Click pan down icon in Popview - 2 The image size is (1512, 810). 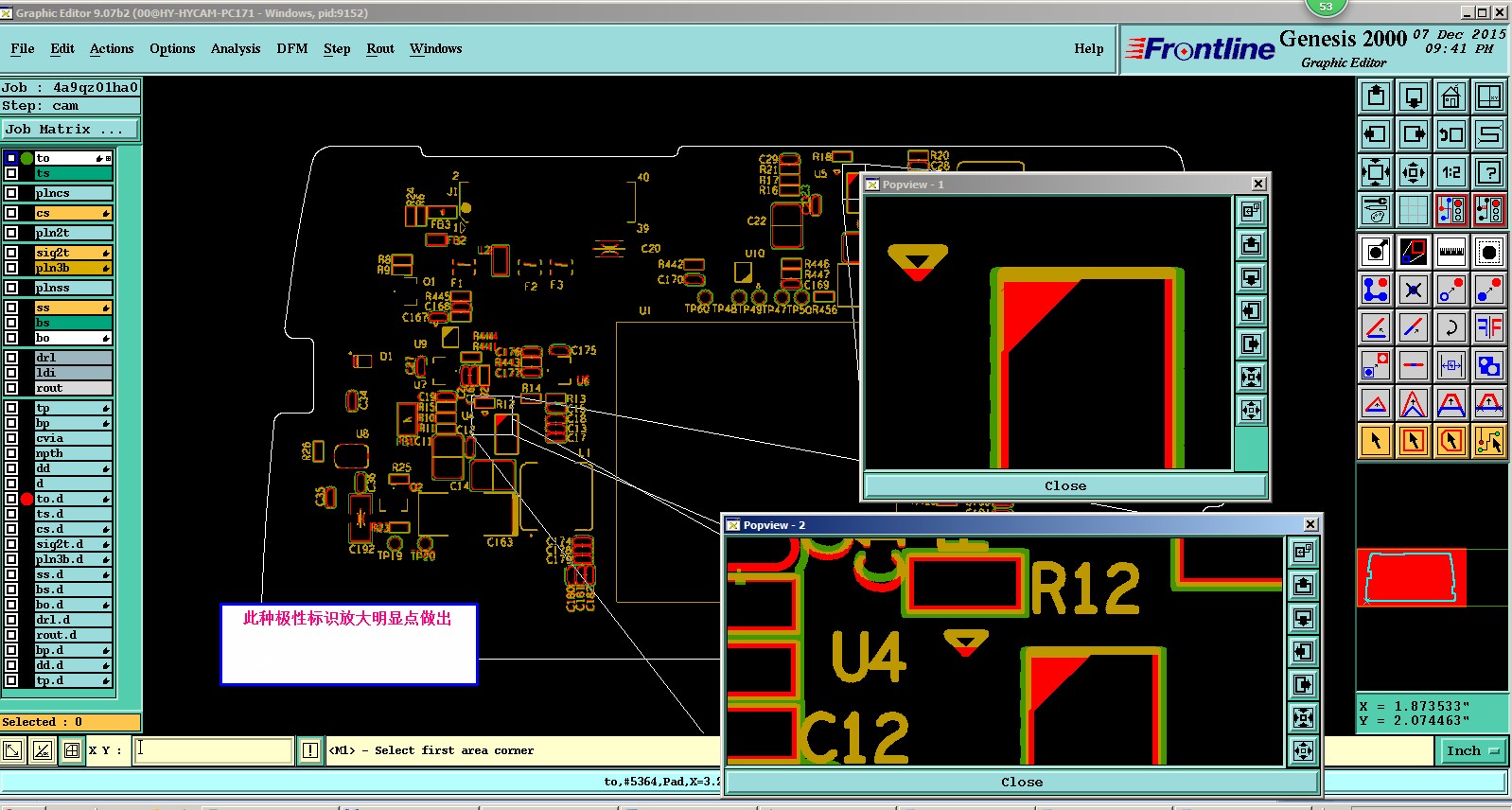coord(1303,619)
